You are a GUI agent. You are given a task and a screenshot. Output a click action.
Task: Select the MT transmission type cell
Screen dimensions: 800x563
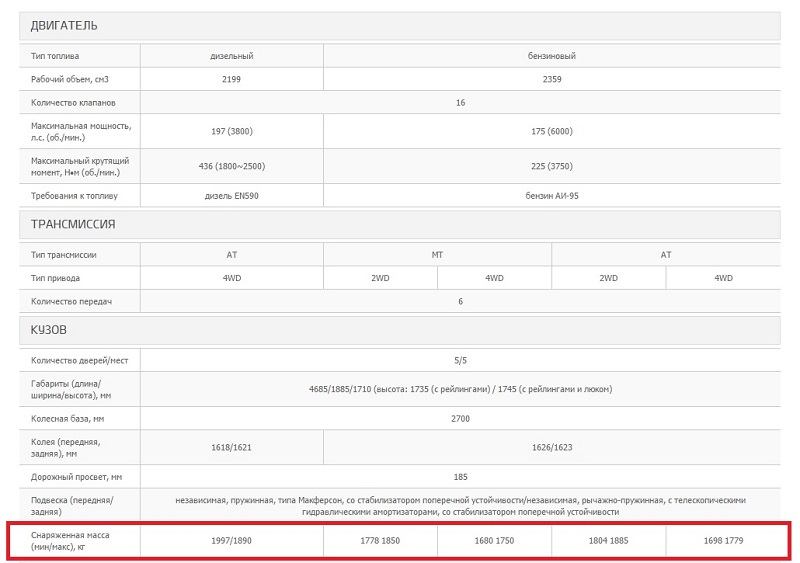pos(437,255)
